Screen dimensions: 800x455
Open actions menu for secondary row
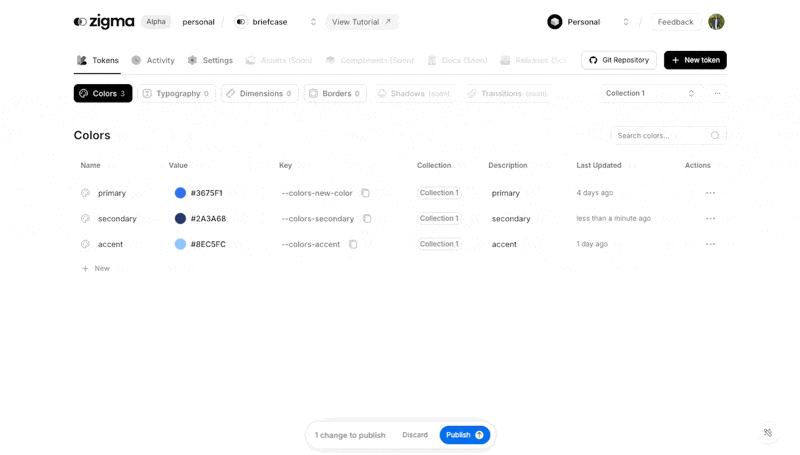(x=710, y=218)
